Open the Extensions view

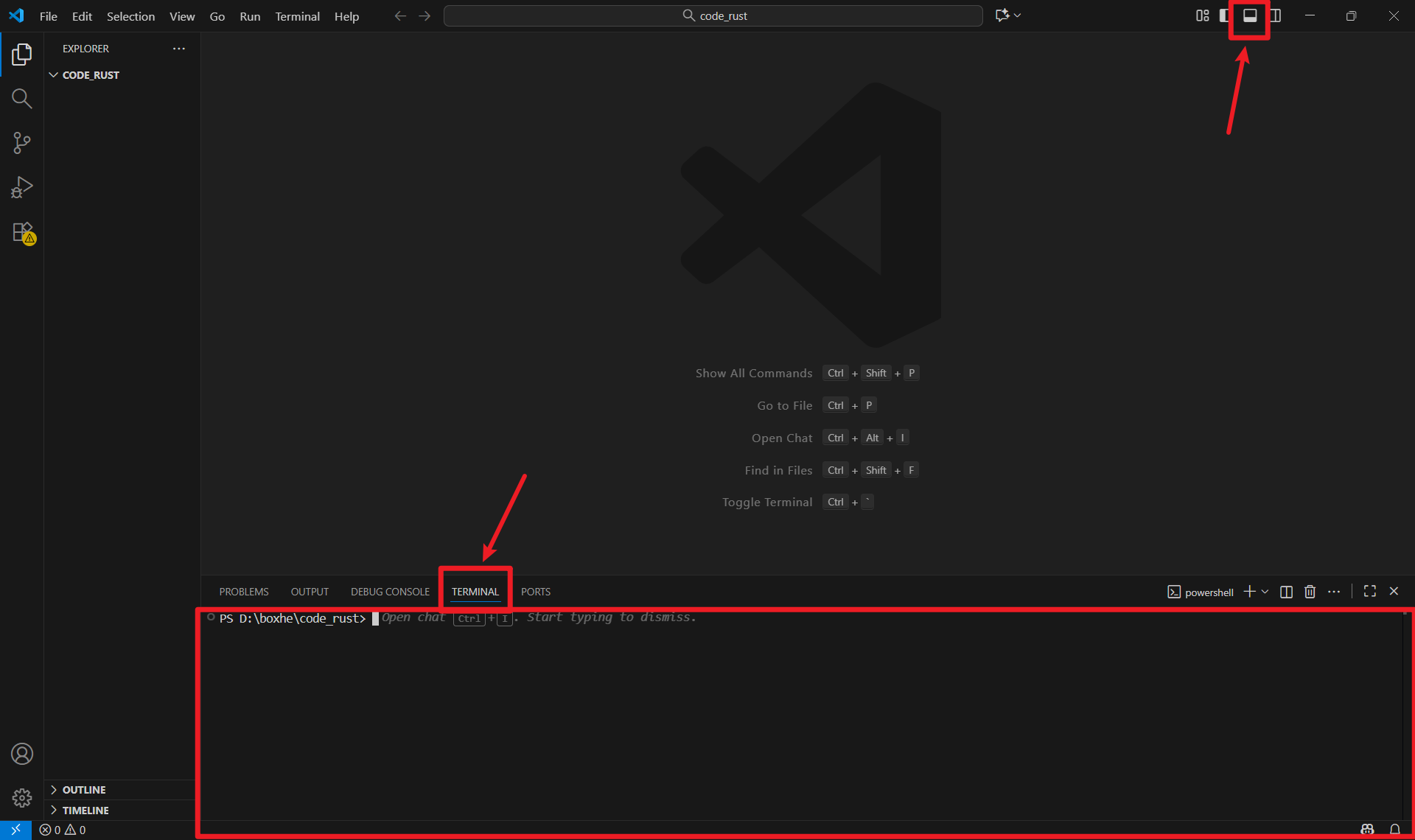23,233
